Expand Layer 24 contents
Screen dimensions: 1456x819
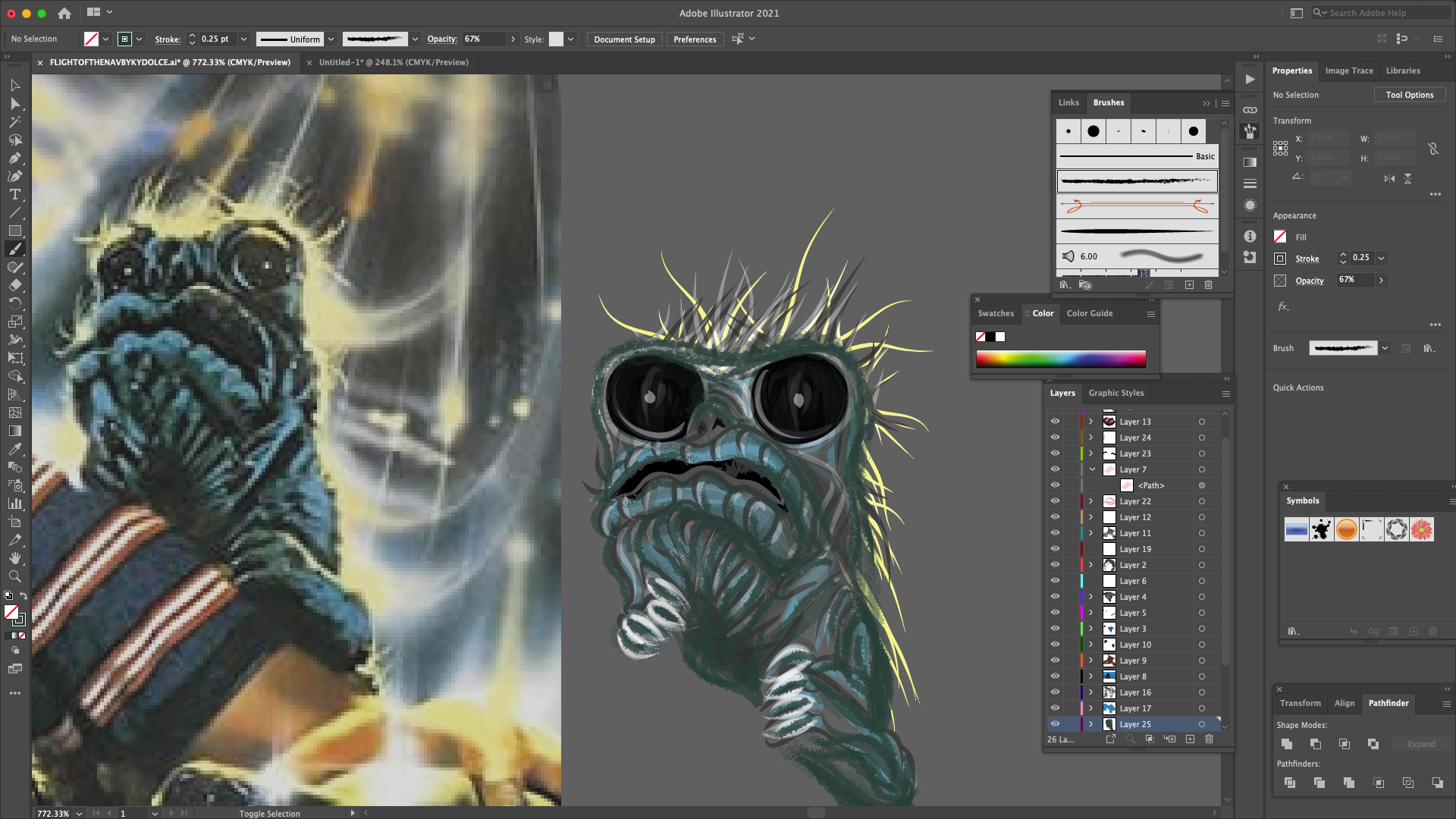tap(1091, 438)
